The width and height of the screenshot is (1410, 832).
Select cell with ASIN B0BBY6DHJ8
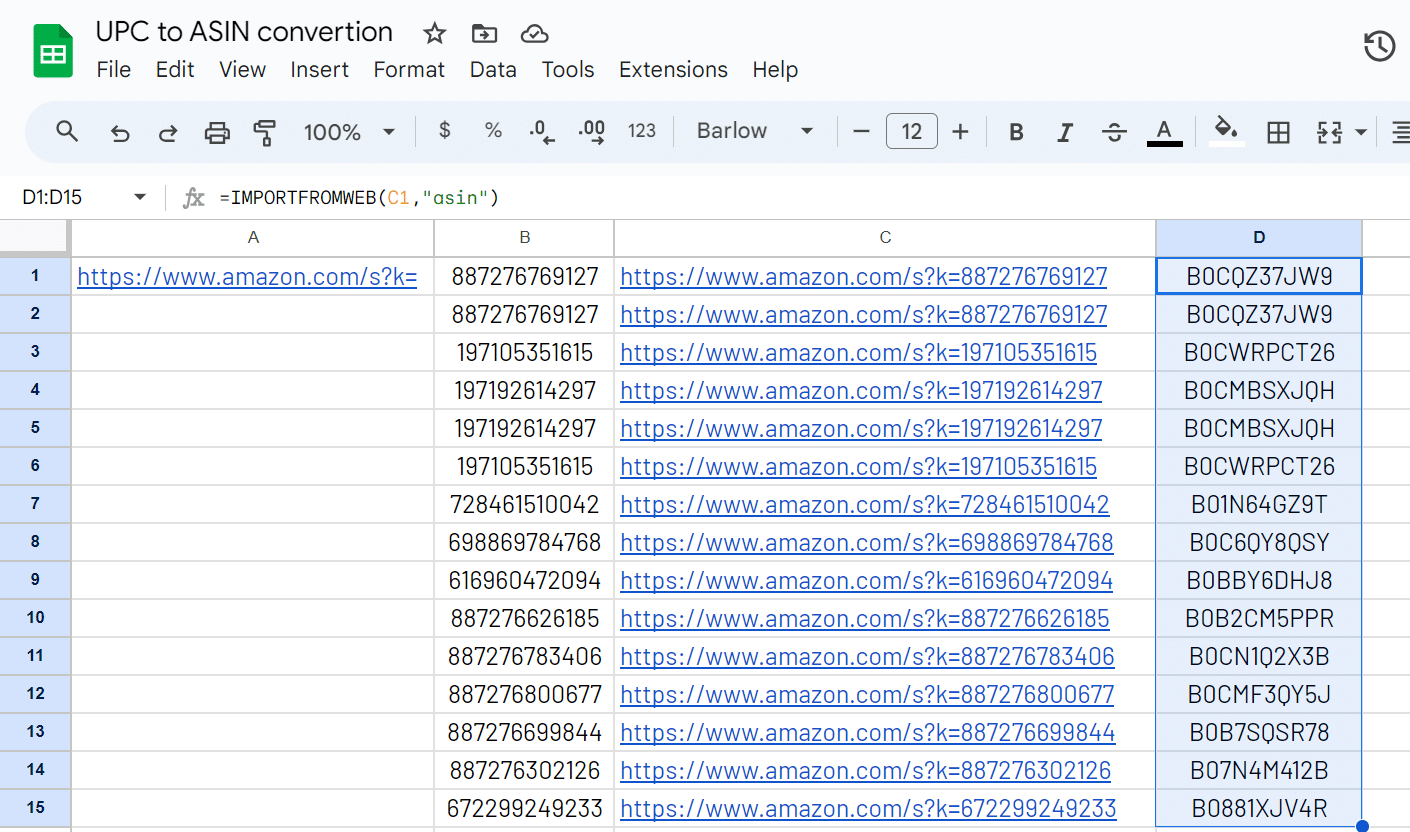(x=1258, y=581)
